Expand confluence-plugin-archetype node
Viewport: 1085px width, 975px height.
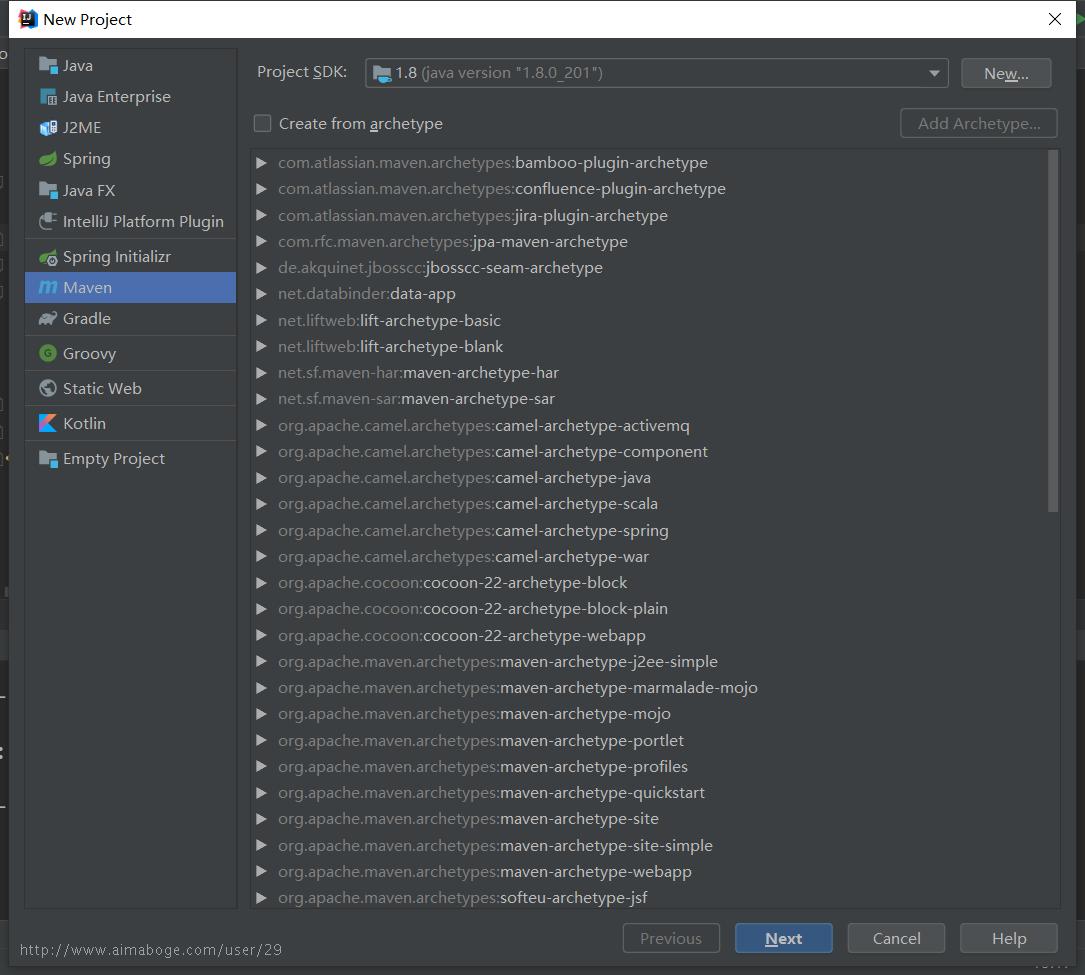(x=261, y=189)
